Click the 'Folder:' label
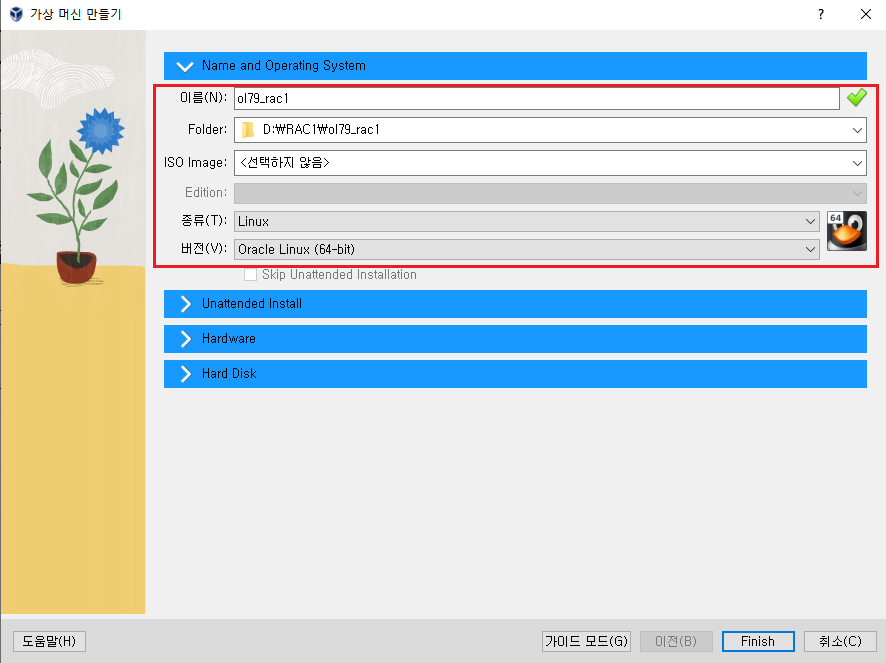 [x=207, y=130]
